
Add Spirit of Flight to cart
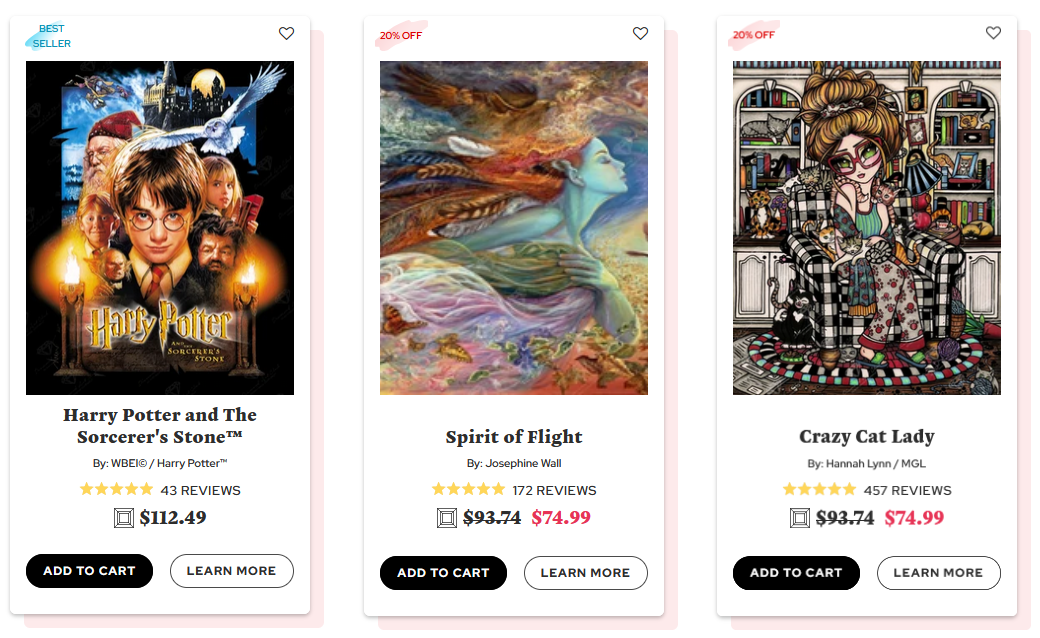(x=443, y=573)
